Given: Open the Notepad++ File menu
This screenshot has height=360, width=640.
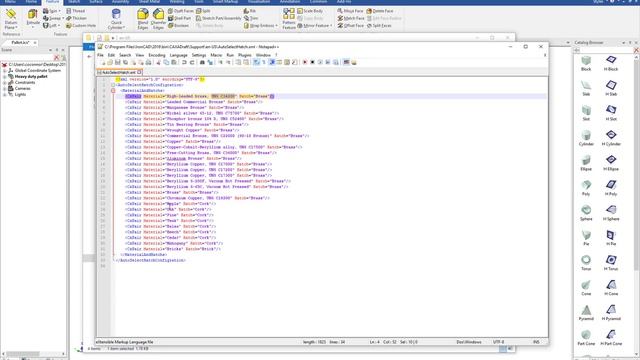Looking at the screenshot, I should coord(100,55).
